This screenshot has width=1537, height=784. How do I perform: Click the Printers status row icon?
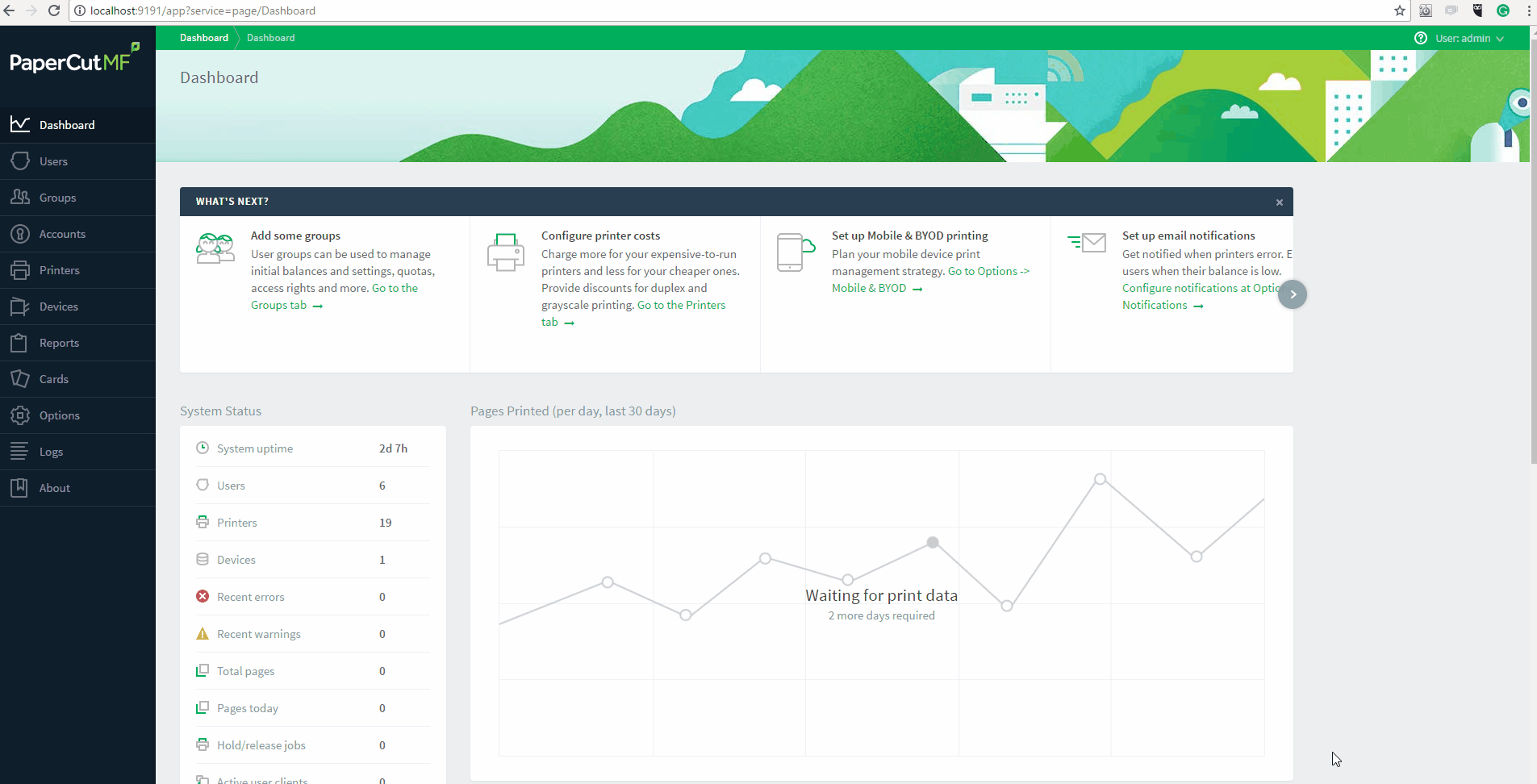pos(203,522)
